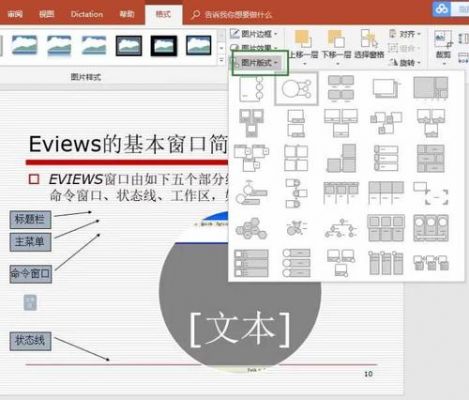Expand the picture styles gallery more button
The width and height of the screenshot is (469, 400).
point(221,61)
